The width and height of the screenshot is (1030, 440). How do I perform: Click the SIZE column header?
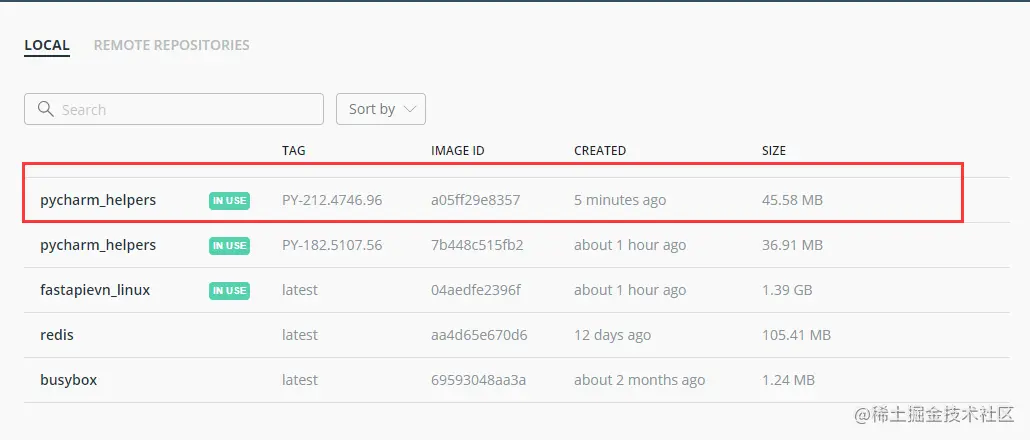[x=774, y=150]
